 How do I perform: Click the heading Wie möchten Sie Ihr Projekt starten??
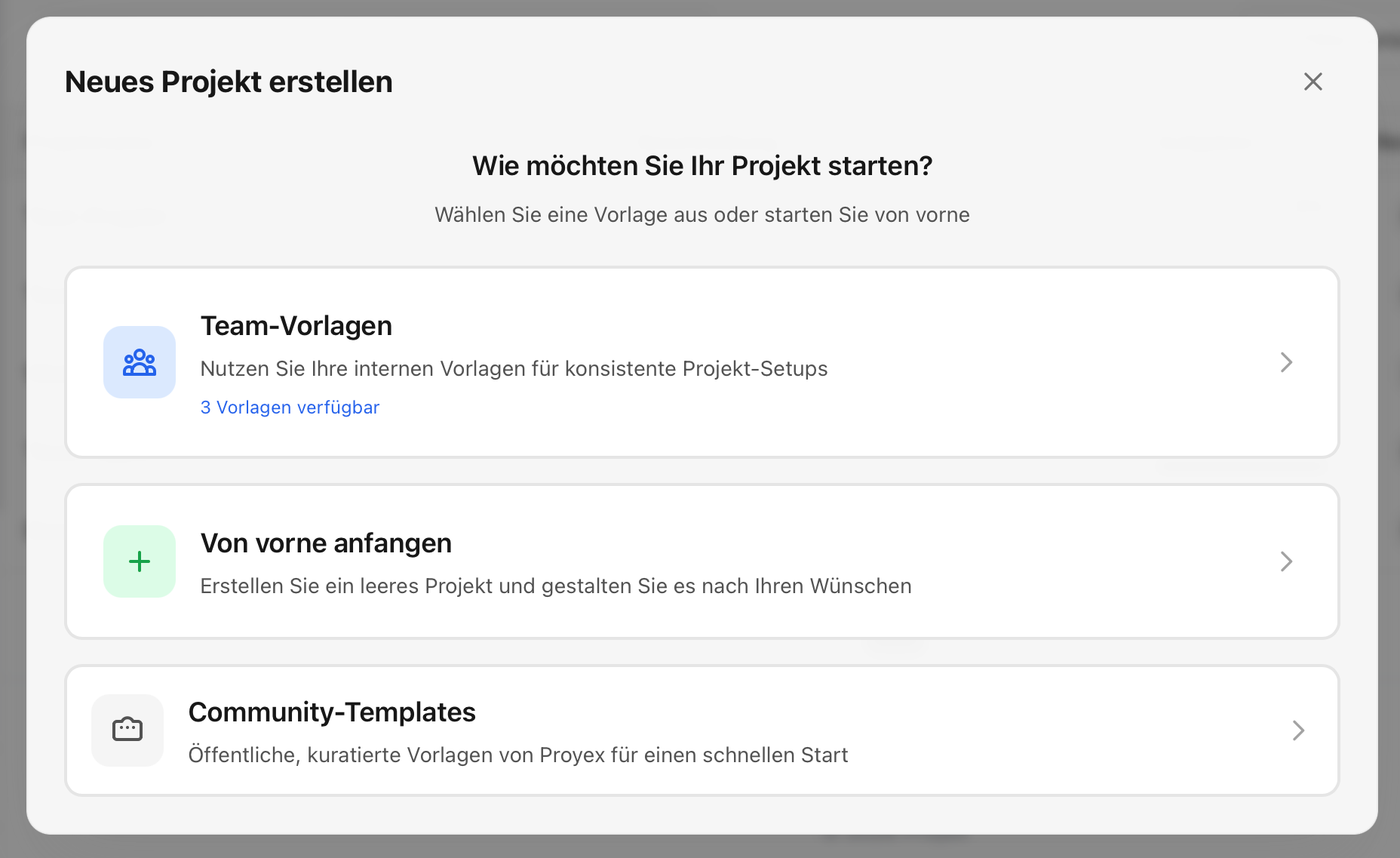click(x=702, y=166)
